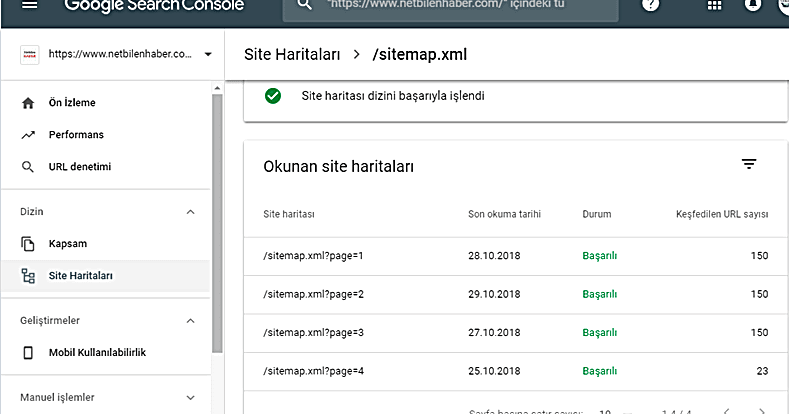
Task: Click the Kapsam pages icon
Action: [x=28, y=244]
